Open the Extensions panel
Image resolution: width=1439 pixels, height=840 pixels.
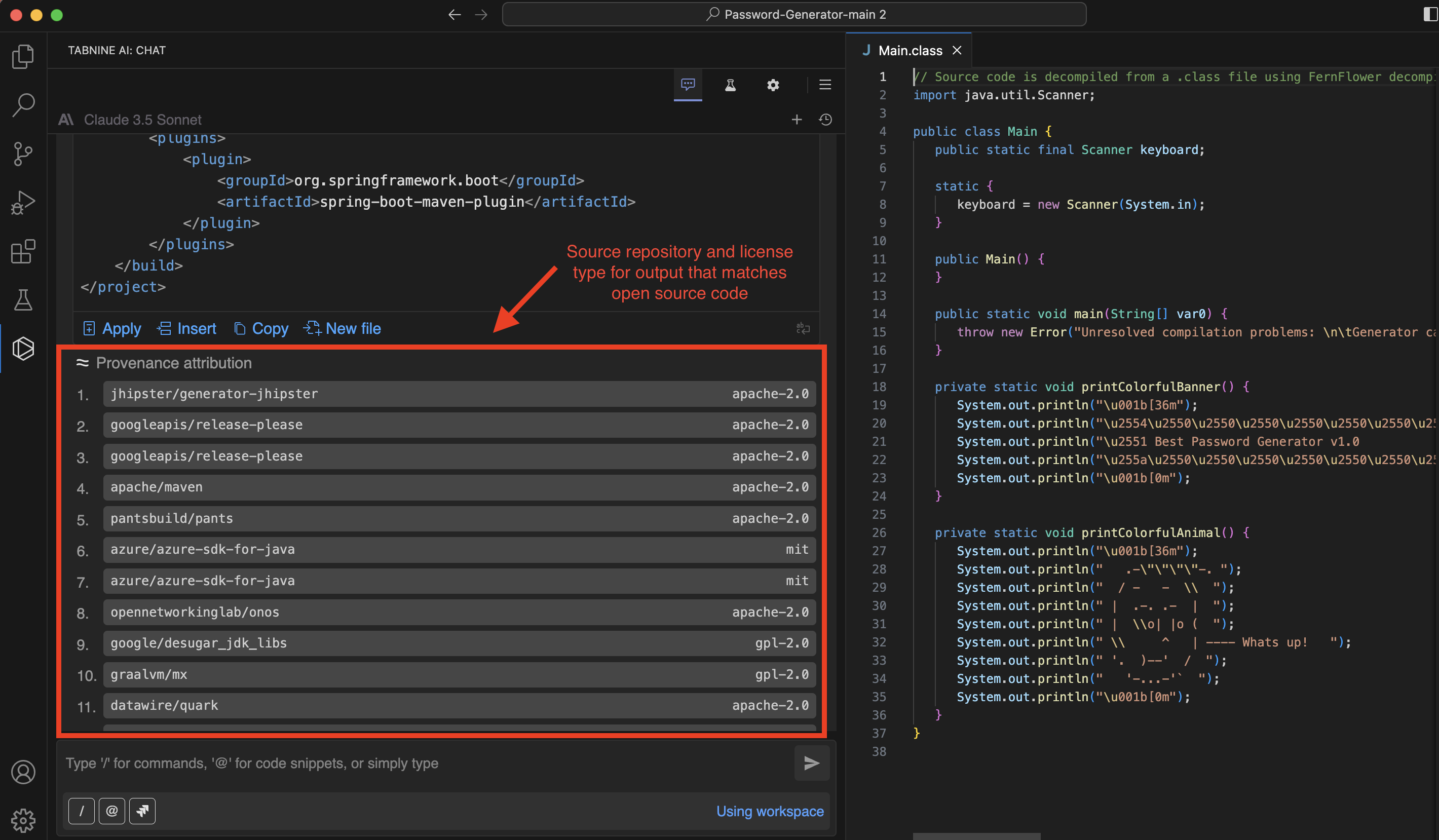[23, 251]
